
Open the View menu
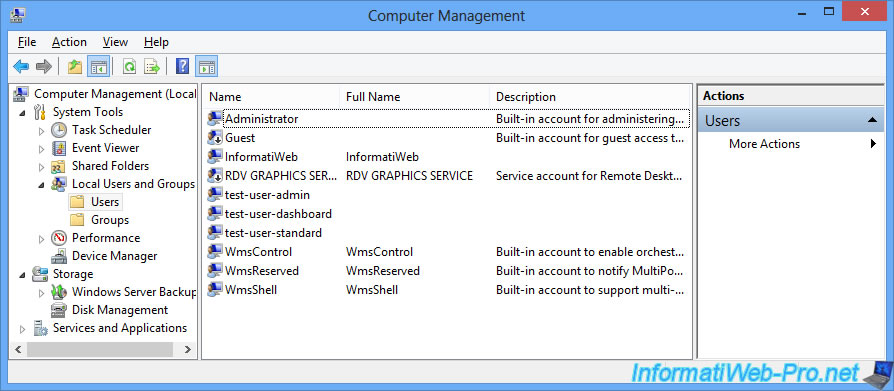115,42
